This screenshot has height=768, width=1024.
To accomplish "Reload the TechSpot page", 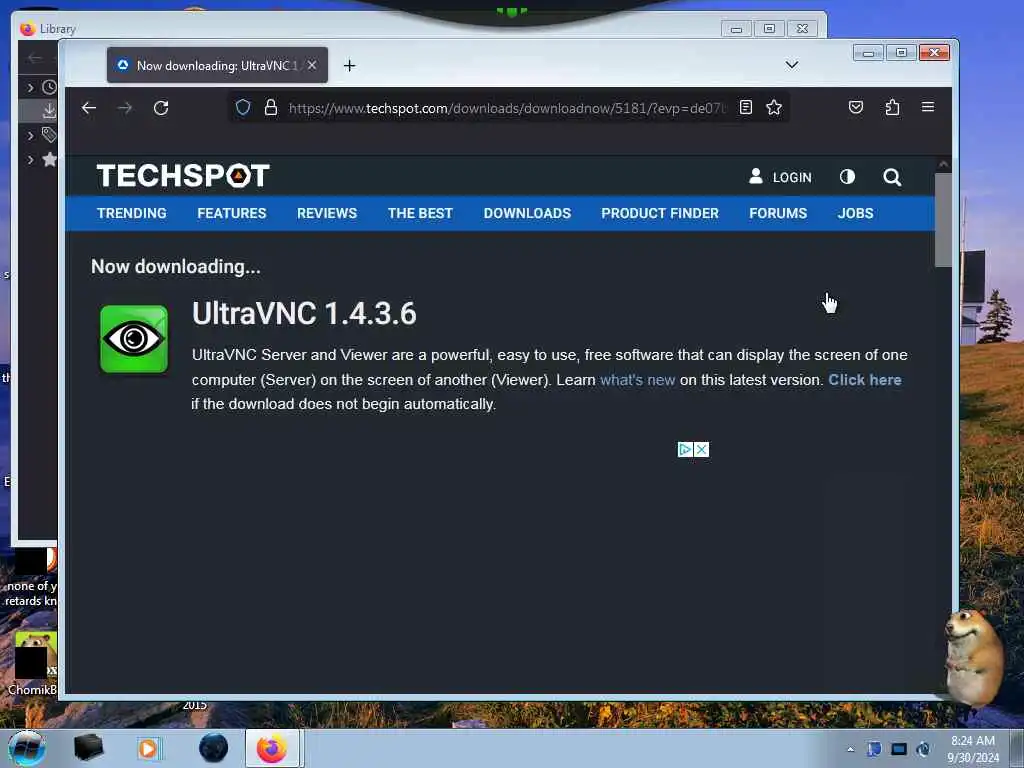I will point(161,108).
